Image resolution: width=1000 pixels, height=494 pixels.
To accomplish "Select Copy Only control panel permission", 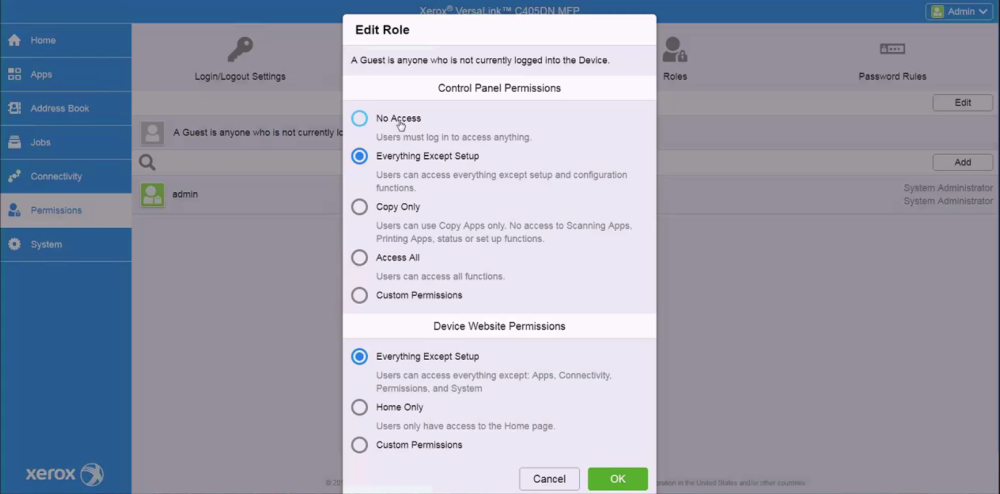I will tap(360, 207).
